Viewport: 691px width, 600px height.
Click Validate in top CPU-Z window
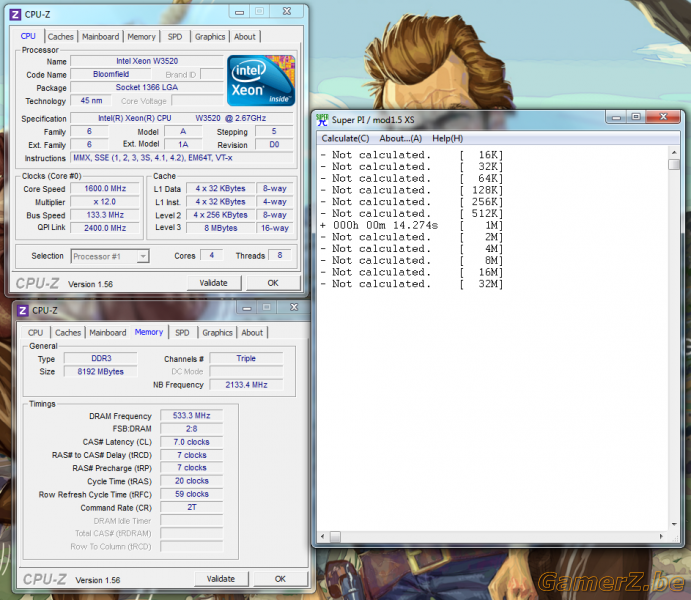tap(214, 283)
